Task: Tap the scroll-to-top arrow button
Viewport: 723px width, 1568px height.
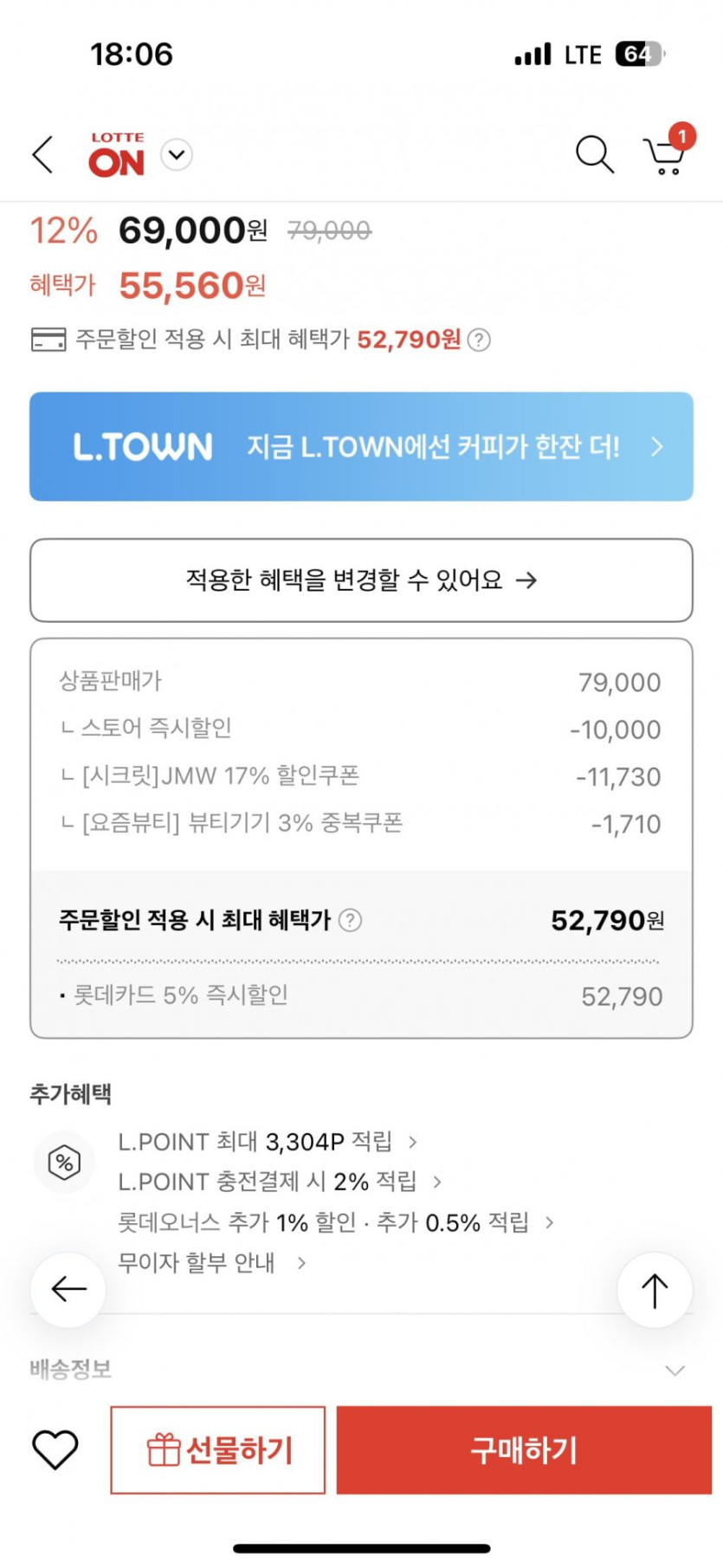Action: 655,1290
